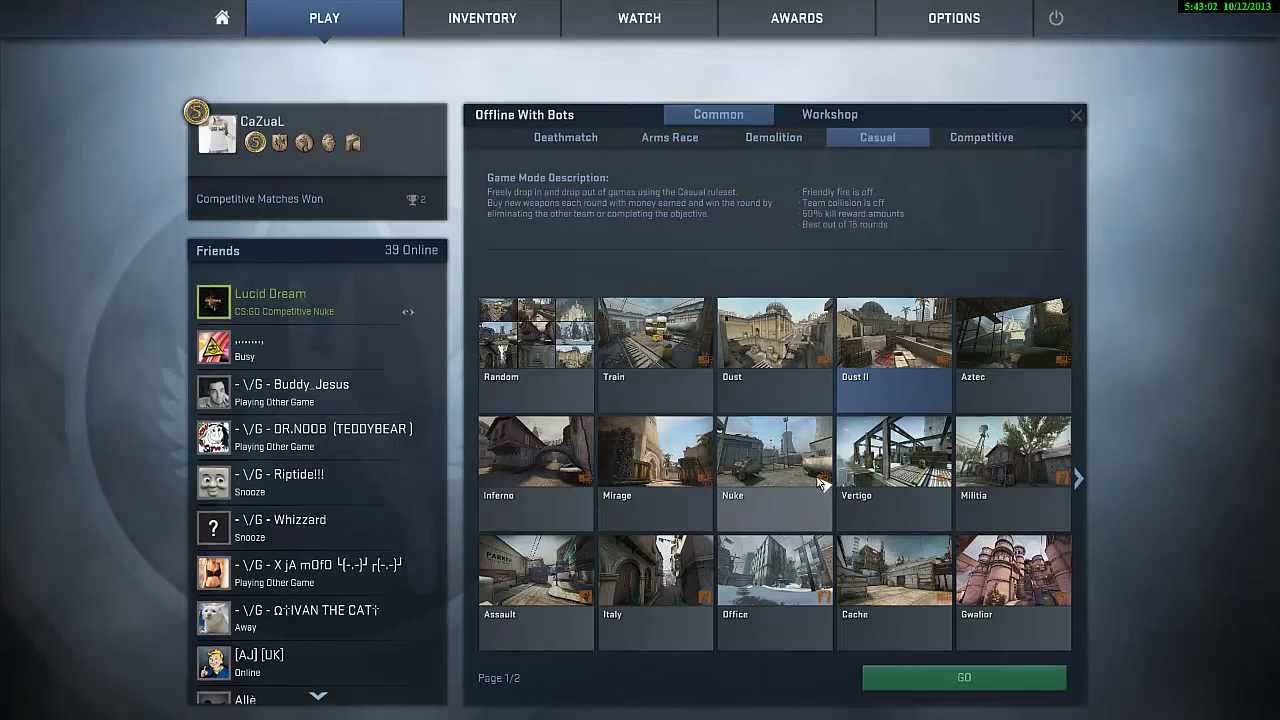Open the INVENTORY menu
Viewport: 1280px width, 720px height.
pyautogui.click(x=482, y=18)
